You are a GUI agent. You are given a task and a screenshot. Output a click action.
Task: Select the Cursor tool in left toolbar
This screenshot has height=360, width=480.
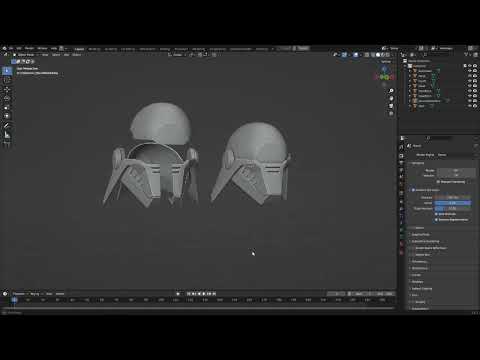7,80
